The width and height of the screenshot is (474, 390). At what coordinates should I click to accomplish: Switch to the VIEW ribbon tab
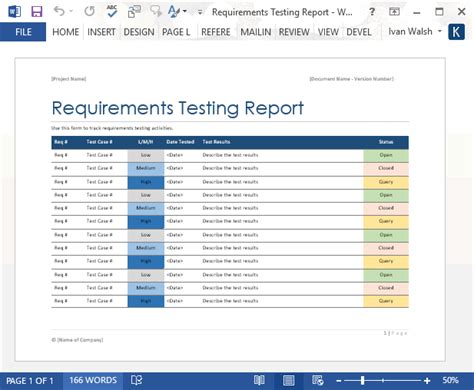coord(328,32)
